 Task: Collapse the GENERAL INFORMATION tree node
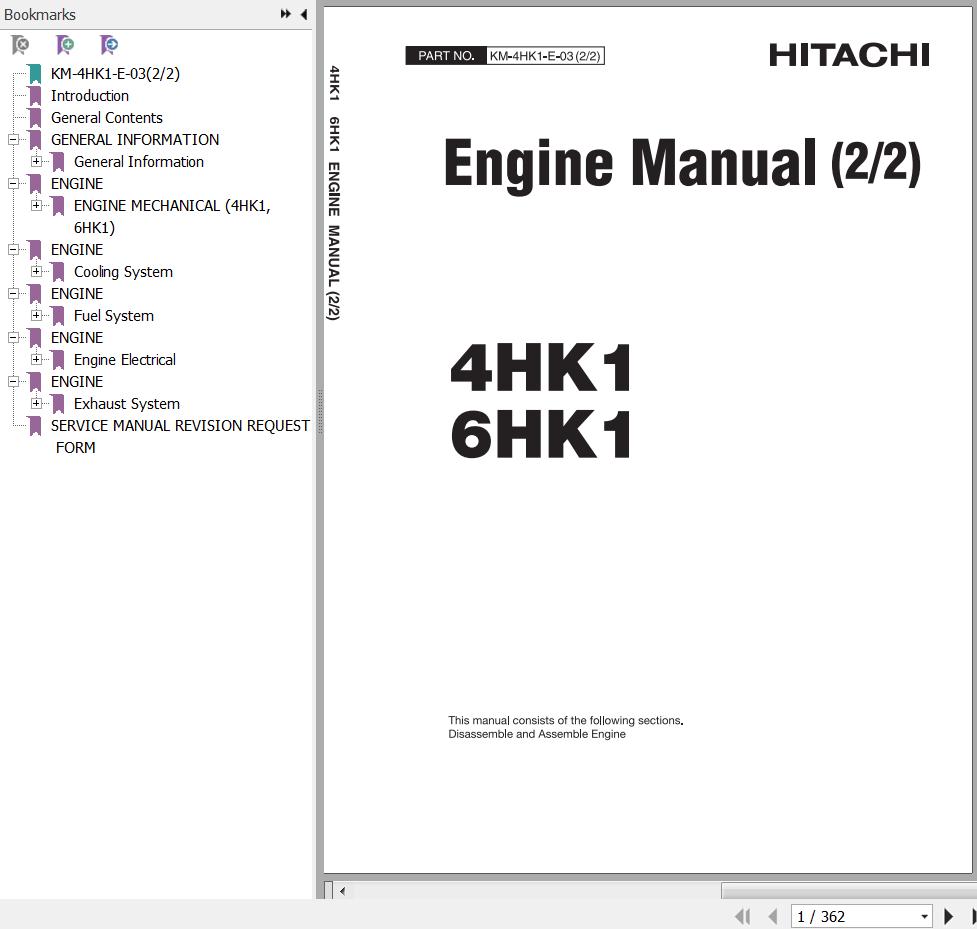[13, 140]
